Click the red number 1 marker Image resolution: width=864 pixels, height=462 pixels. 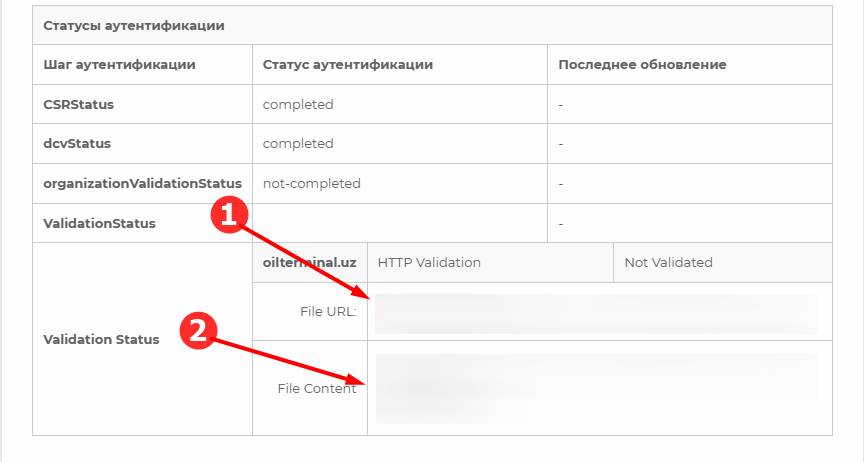[229, 214]
